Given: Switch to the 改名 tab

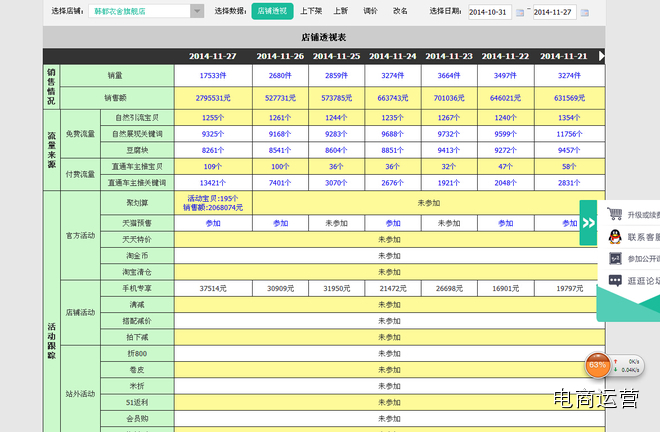Looking at the screenshot, I should [x=400, y=11].
